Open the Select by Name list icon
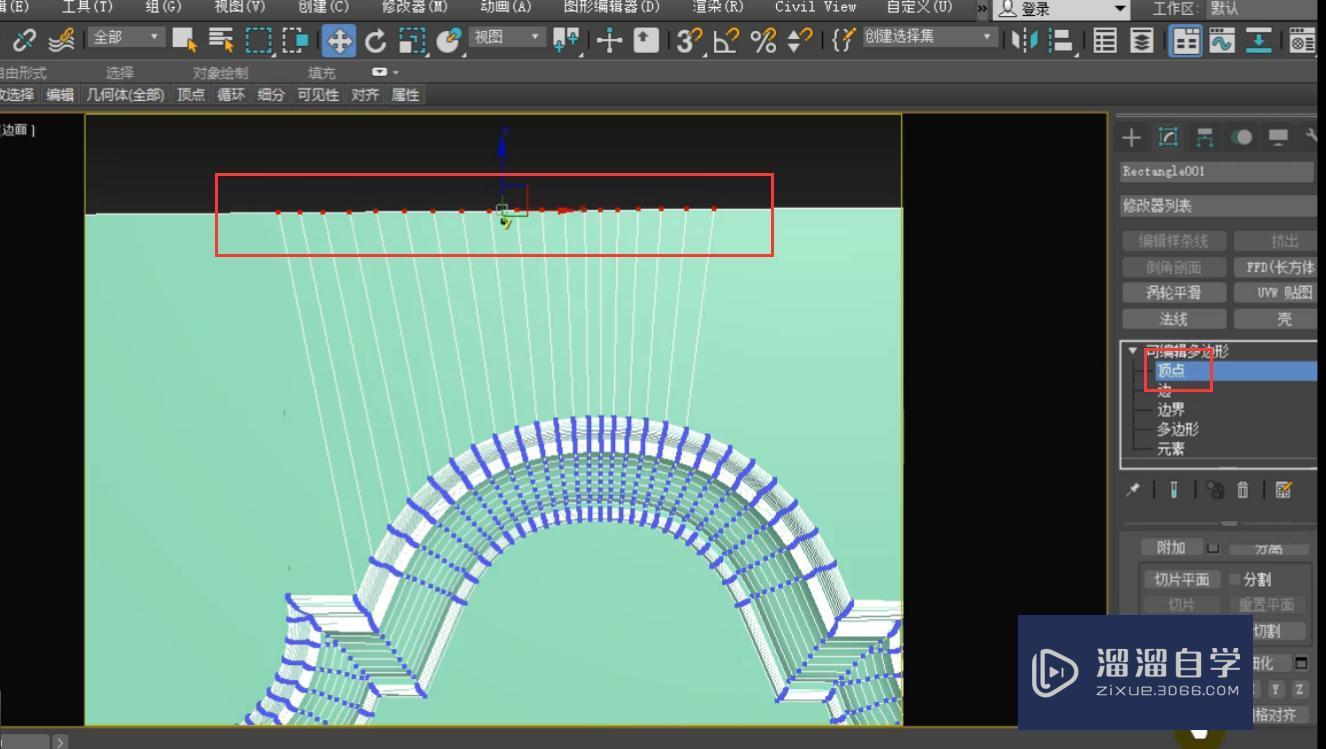 (x=221, y=40)
